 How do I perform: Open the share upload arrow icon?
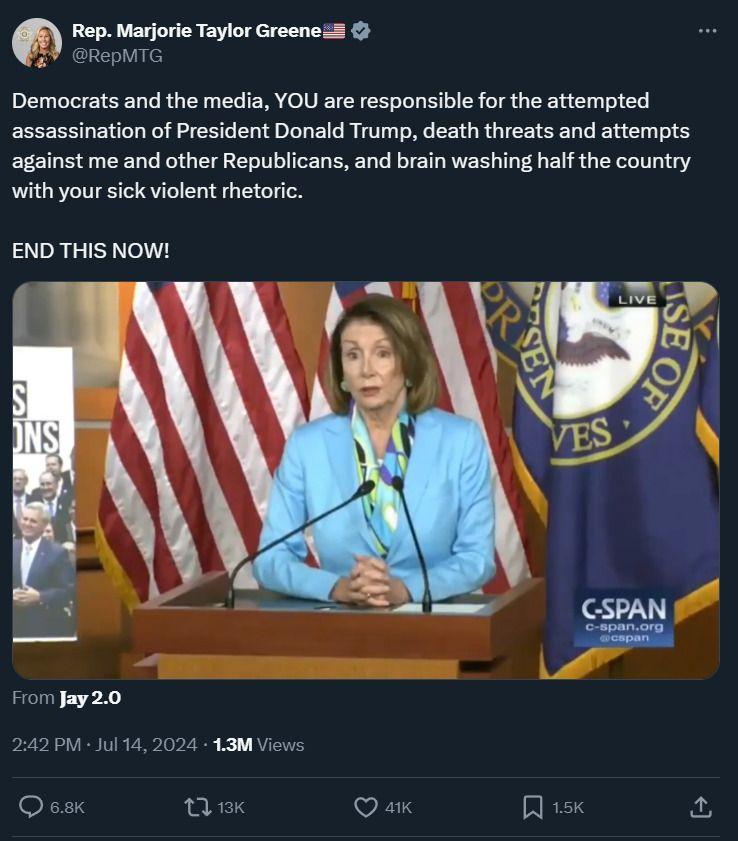click(701, 806)
